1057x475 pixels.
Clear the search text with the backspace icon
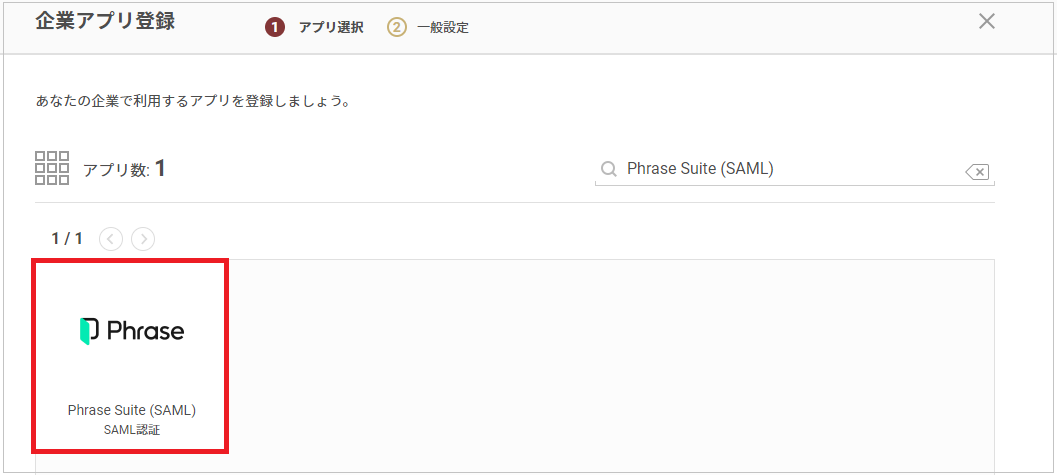point(977,172)
